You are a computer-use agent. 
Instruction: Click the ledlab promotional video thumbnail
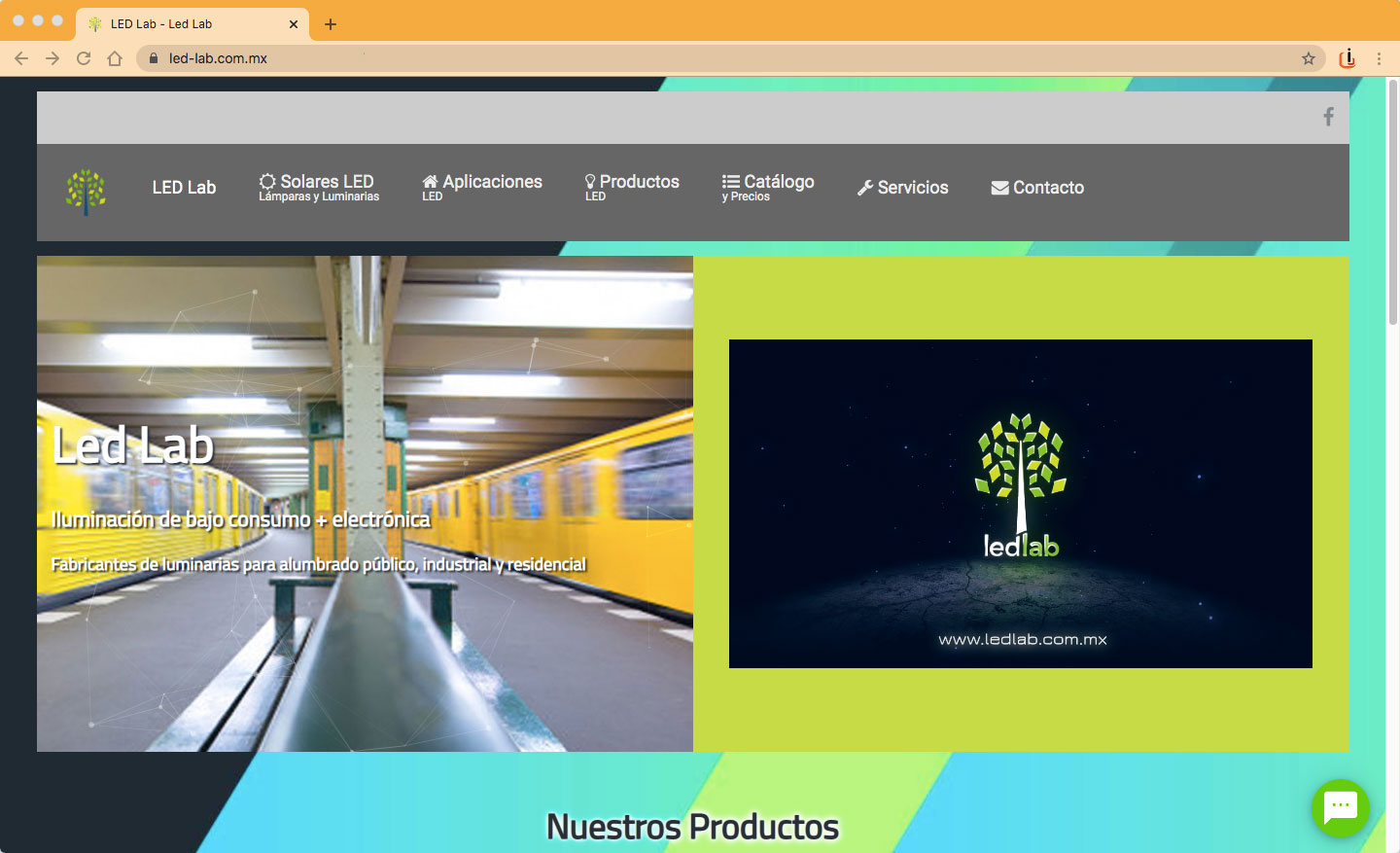[1020, 503]
